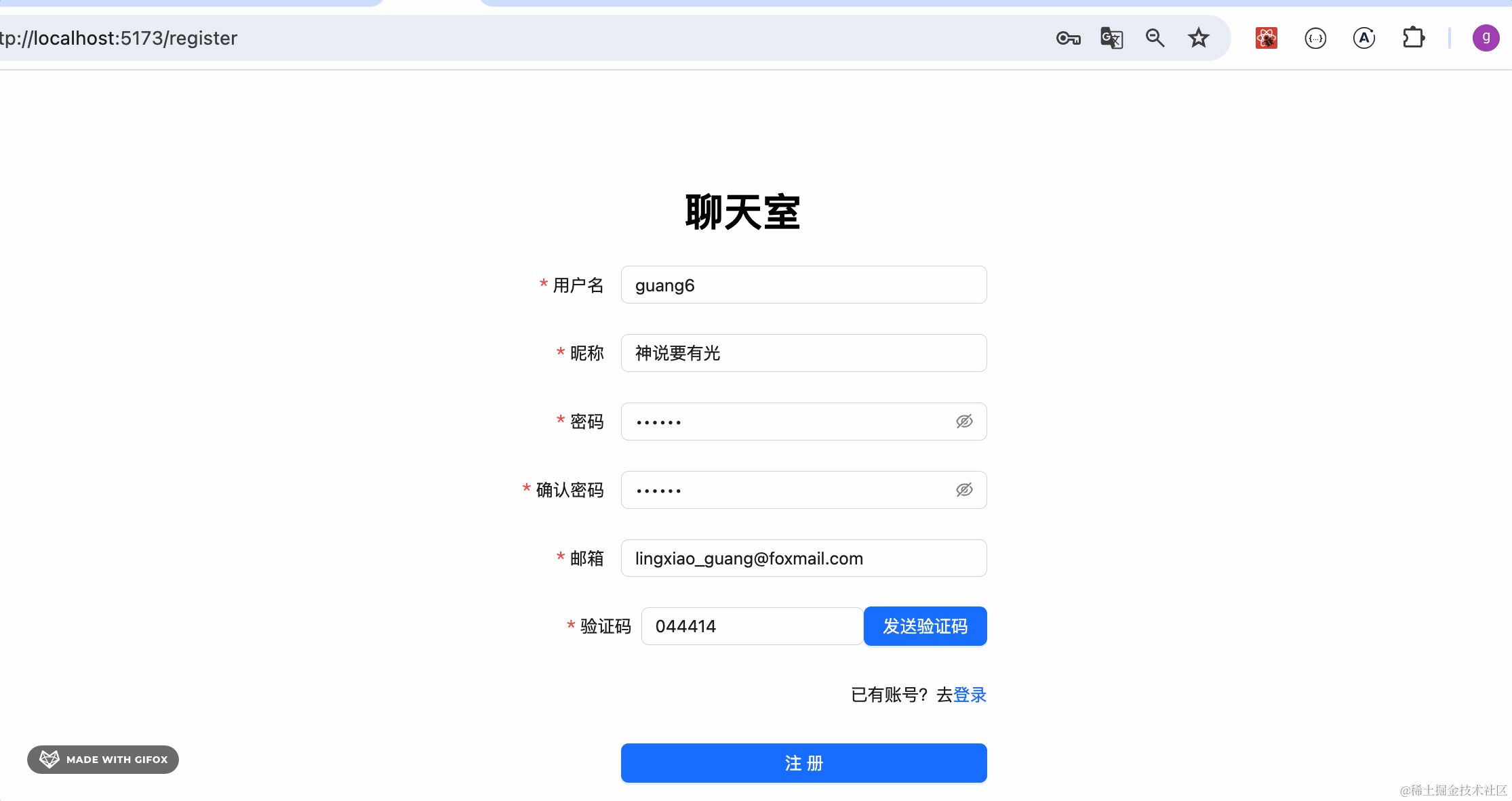
Task: Focus the 用户名 input field
Action: [803, 285]
